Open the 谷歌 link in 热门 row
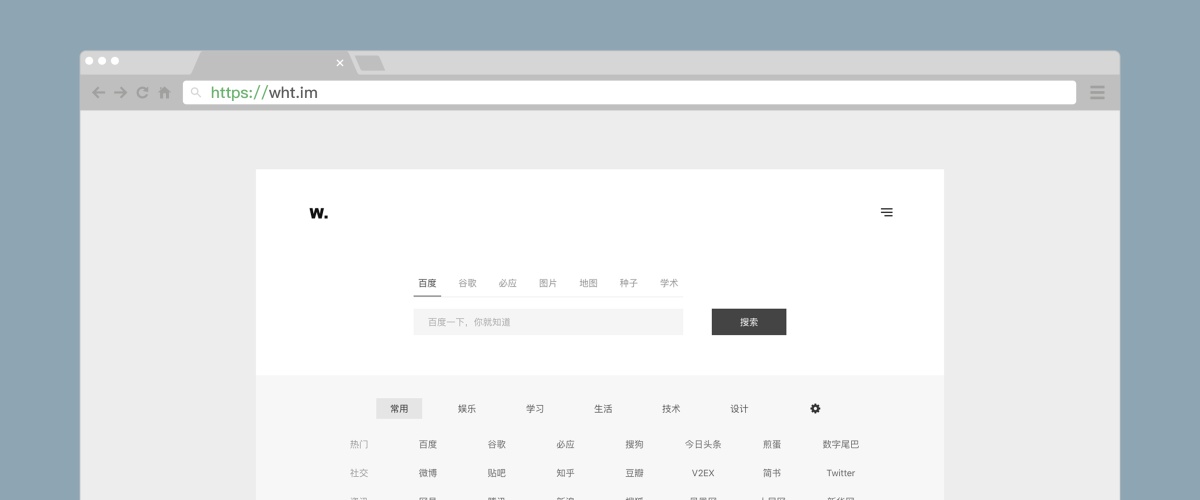This screenshot has width=1200, height=500. point(497,444)
